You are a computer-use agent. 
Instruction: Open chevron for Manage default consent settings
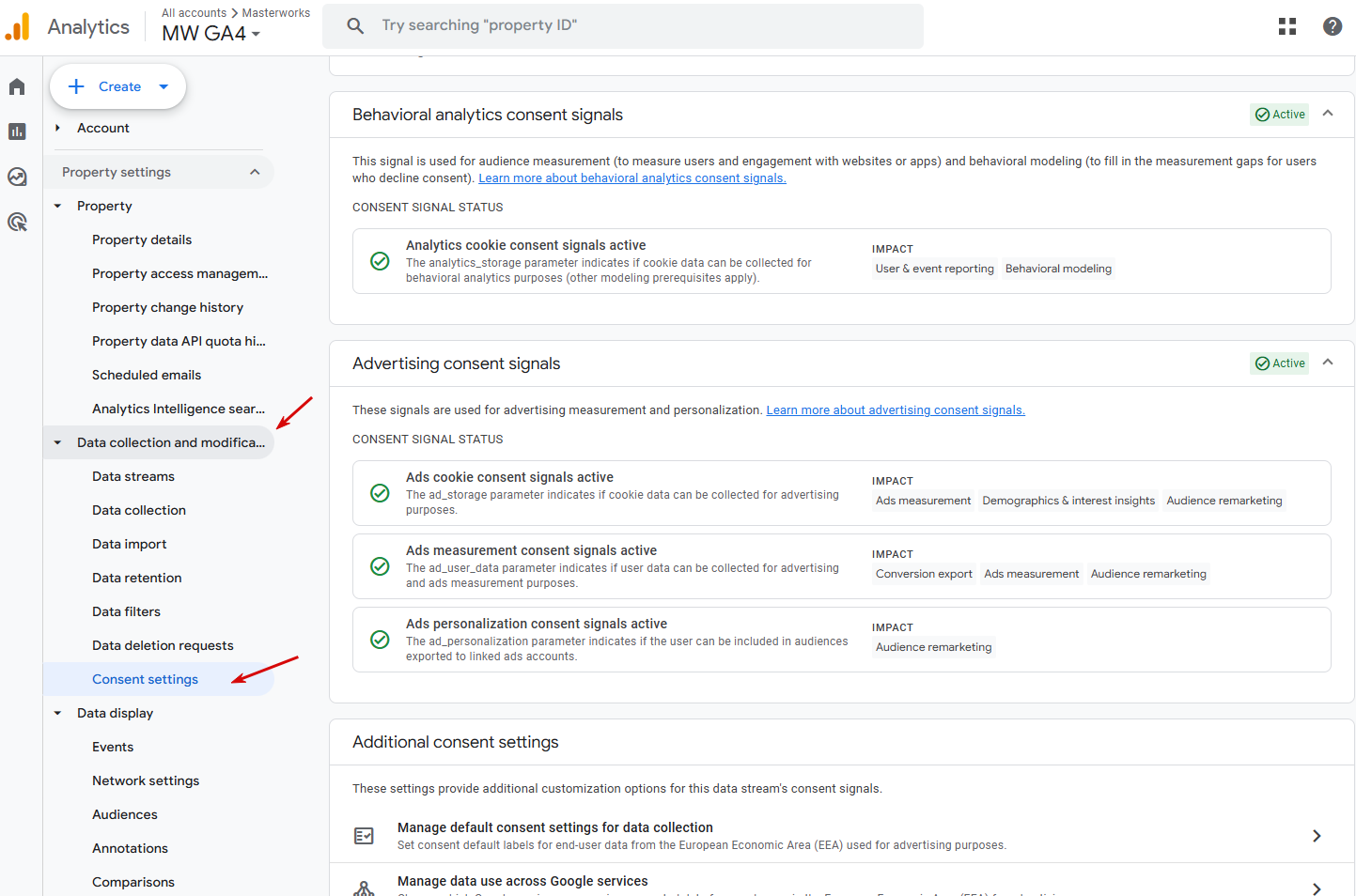(1317, 836)
